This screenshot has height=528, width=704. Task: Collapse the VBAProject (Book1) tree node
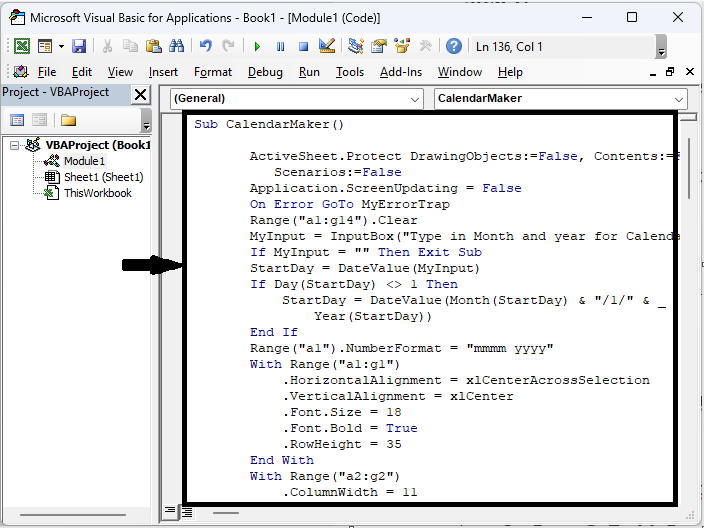[16, 145]
